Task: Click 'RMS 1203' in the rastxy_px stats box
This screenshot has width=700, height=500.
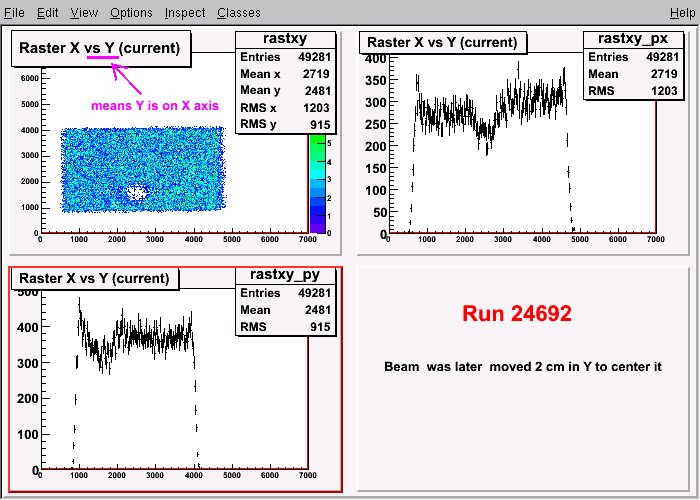Action: point(633,91)
